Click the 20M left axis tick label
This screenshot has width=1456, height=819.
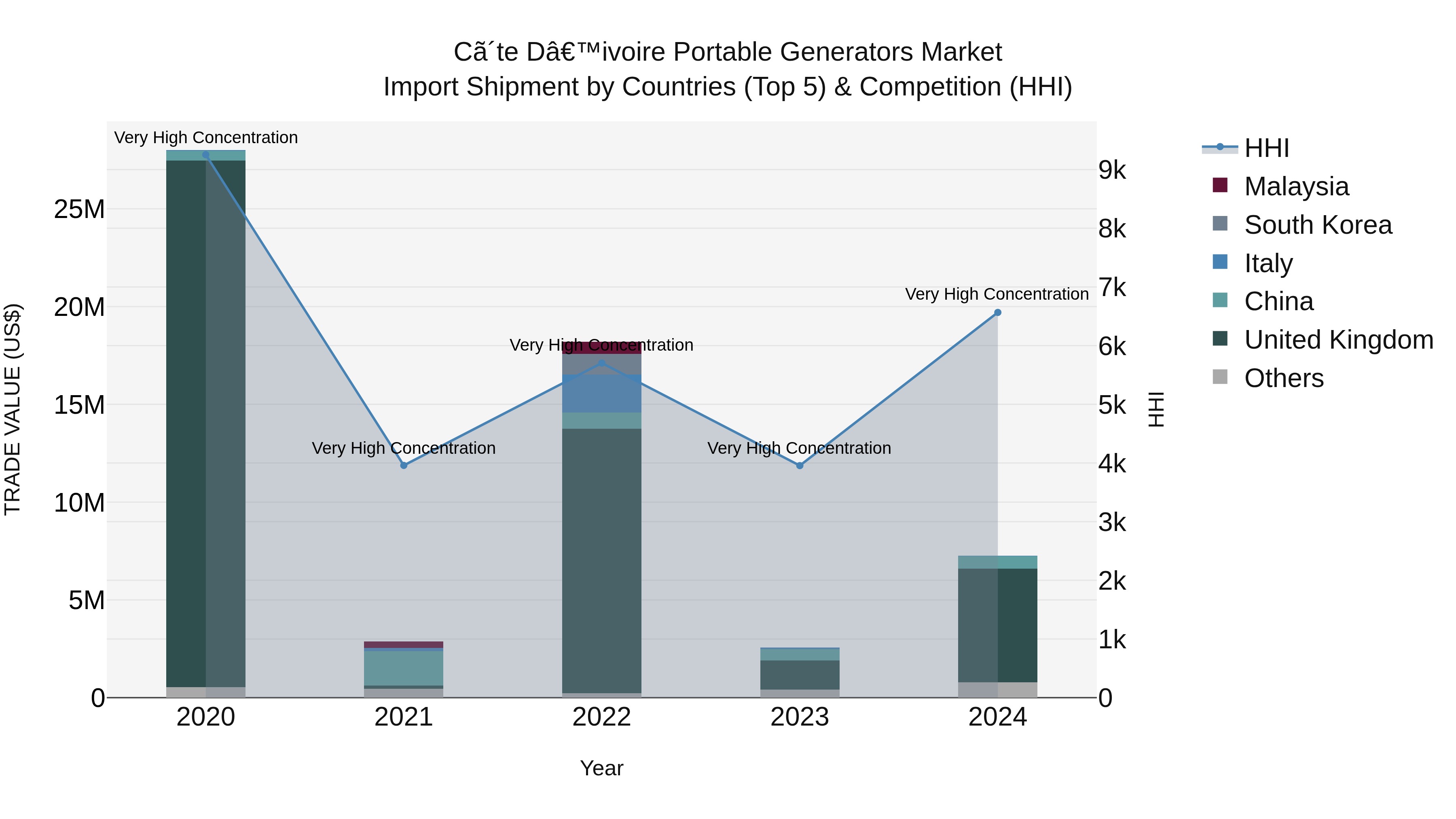click(x=79, y=307)
